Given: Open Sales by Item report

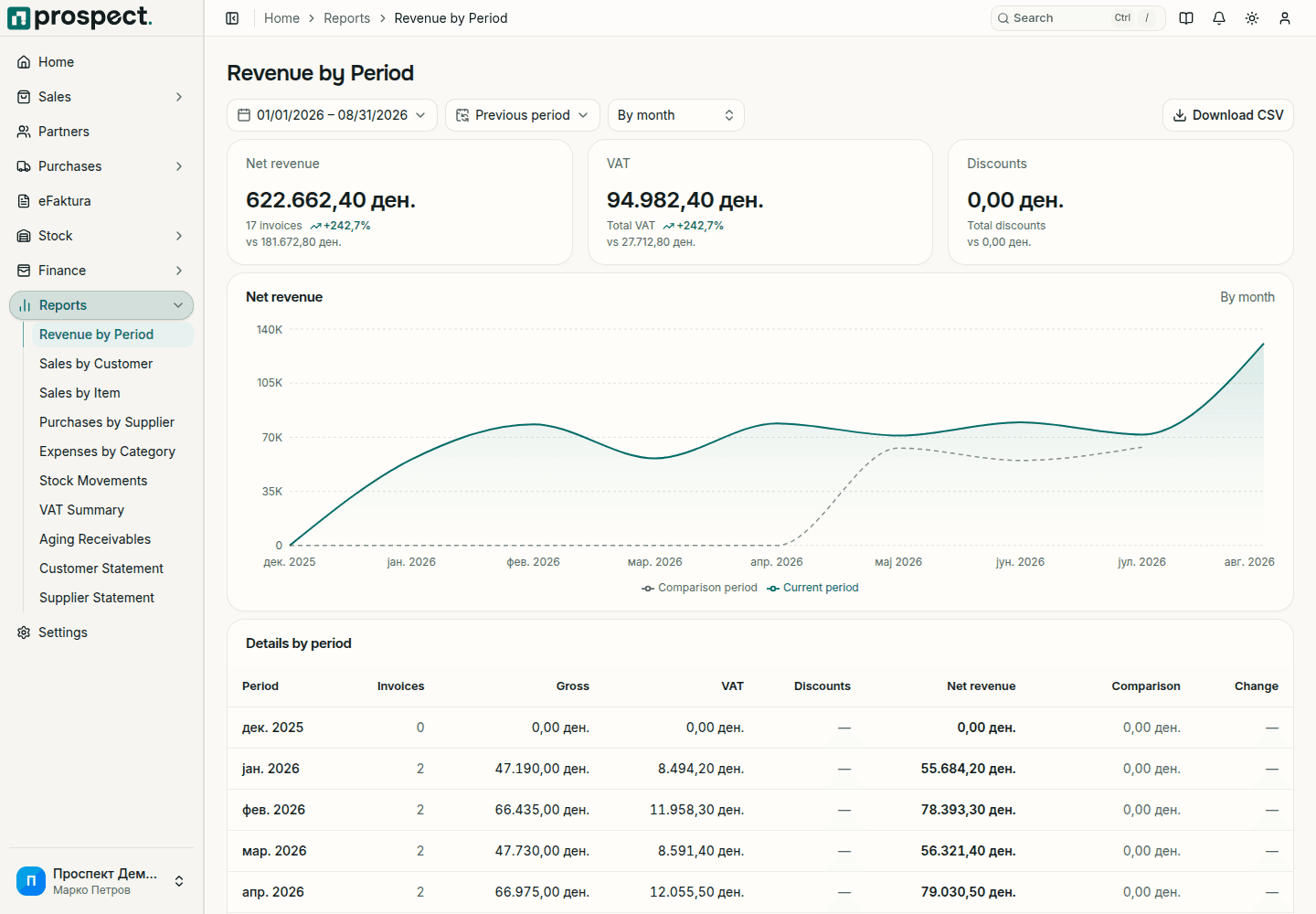Looking at the screenshot, I should click(80, 393).
